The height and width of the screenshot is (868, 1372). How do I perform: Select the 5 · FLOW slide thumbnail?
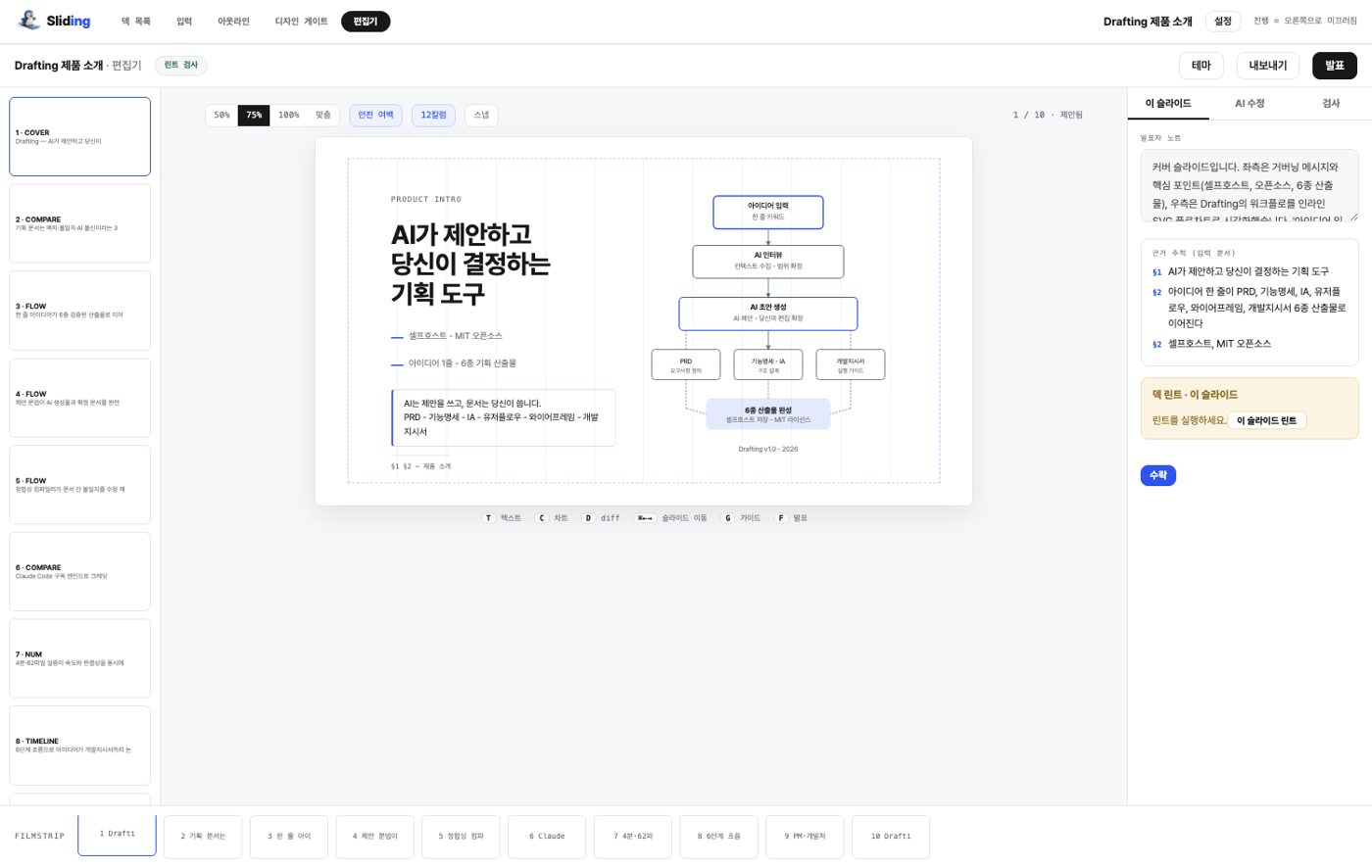(79, 485)
